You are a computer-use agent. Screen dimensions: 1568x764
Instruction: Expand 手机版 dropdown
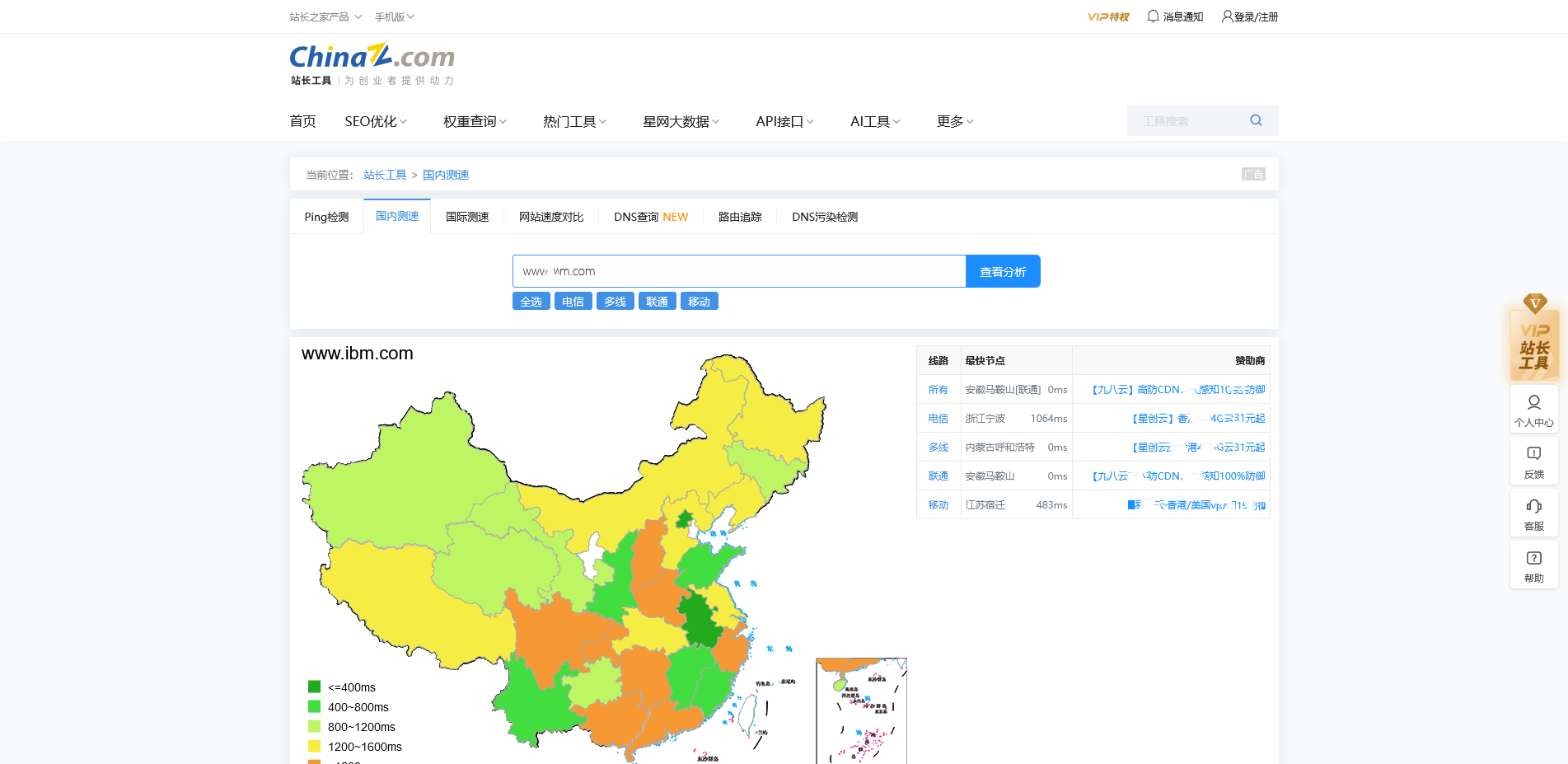(394, 16)
